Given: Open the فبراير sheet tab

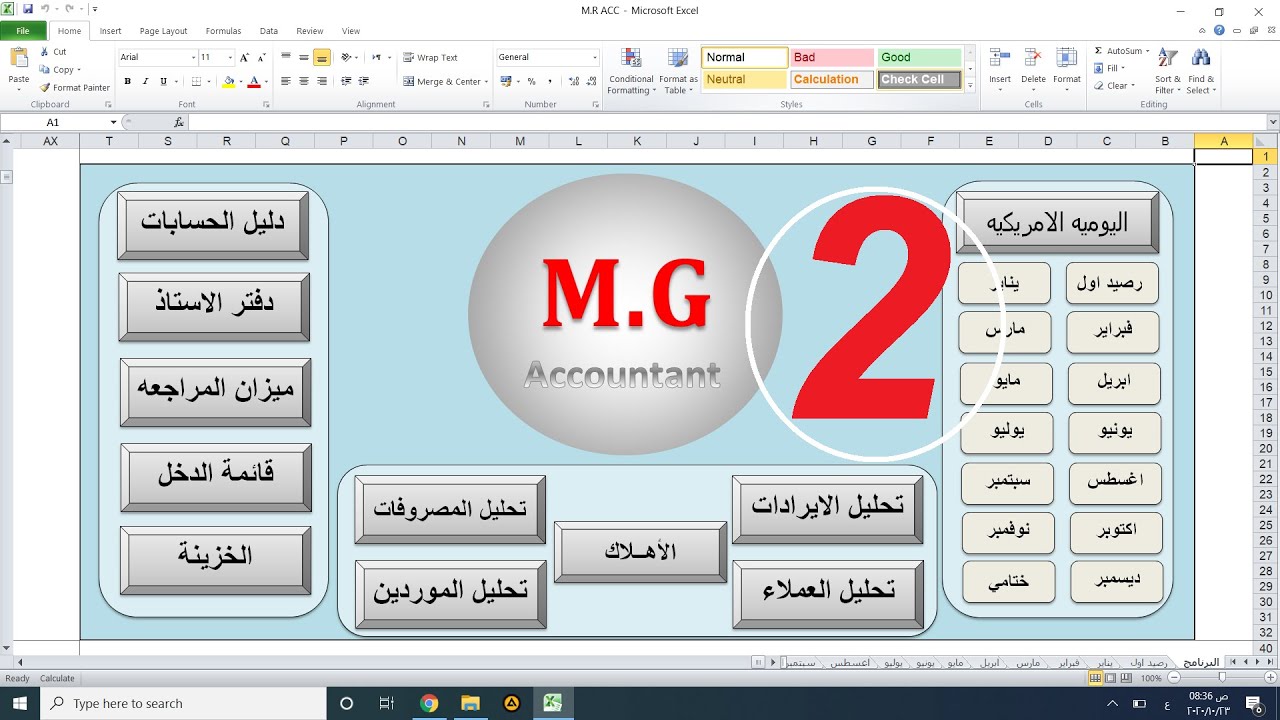Looking at the screenshot, I should 1070,663.
